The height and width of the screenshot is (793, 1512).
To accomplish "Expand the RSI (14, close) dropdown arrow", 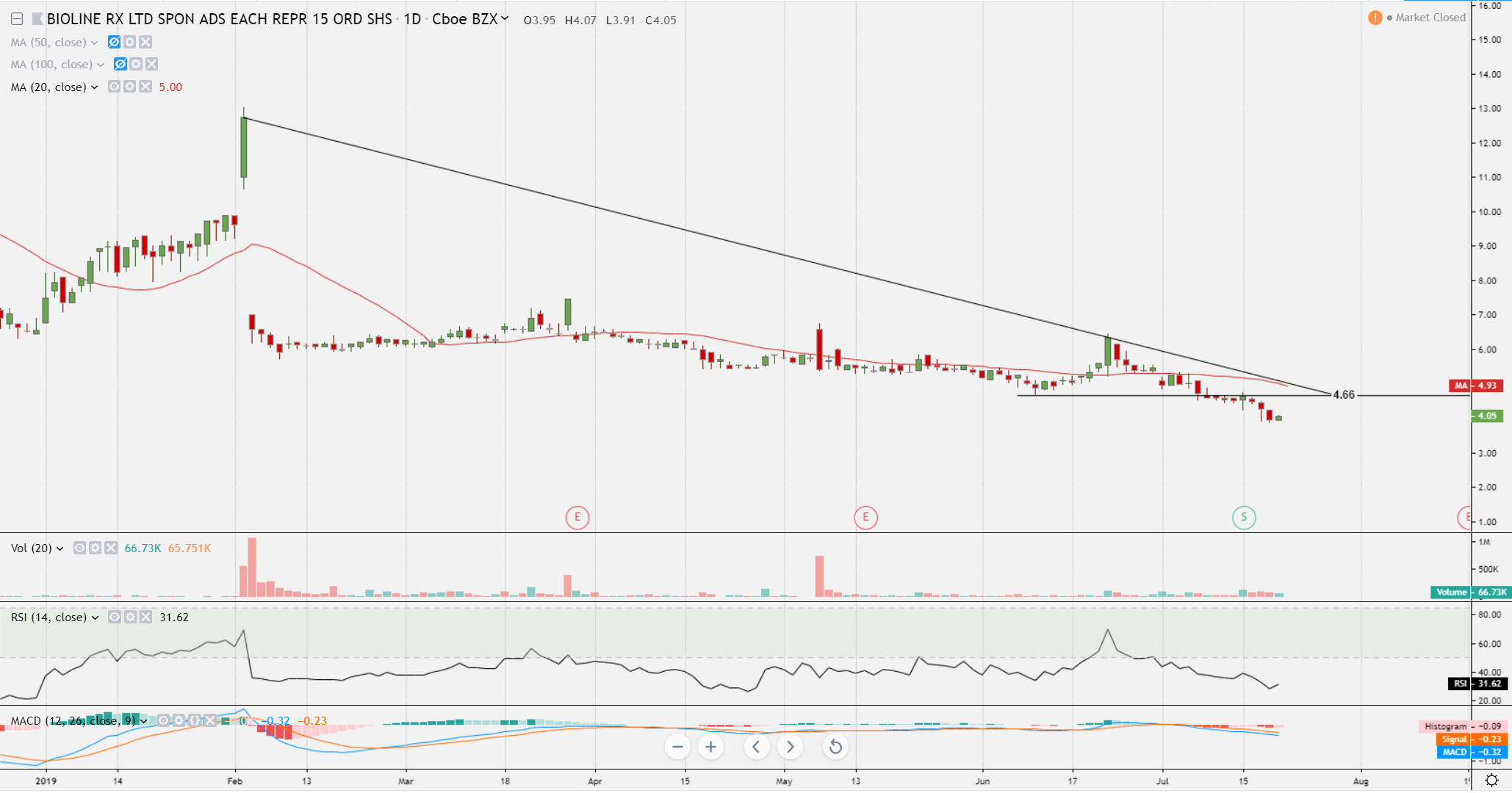I will click(x=95, y=618).
